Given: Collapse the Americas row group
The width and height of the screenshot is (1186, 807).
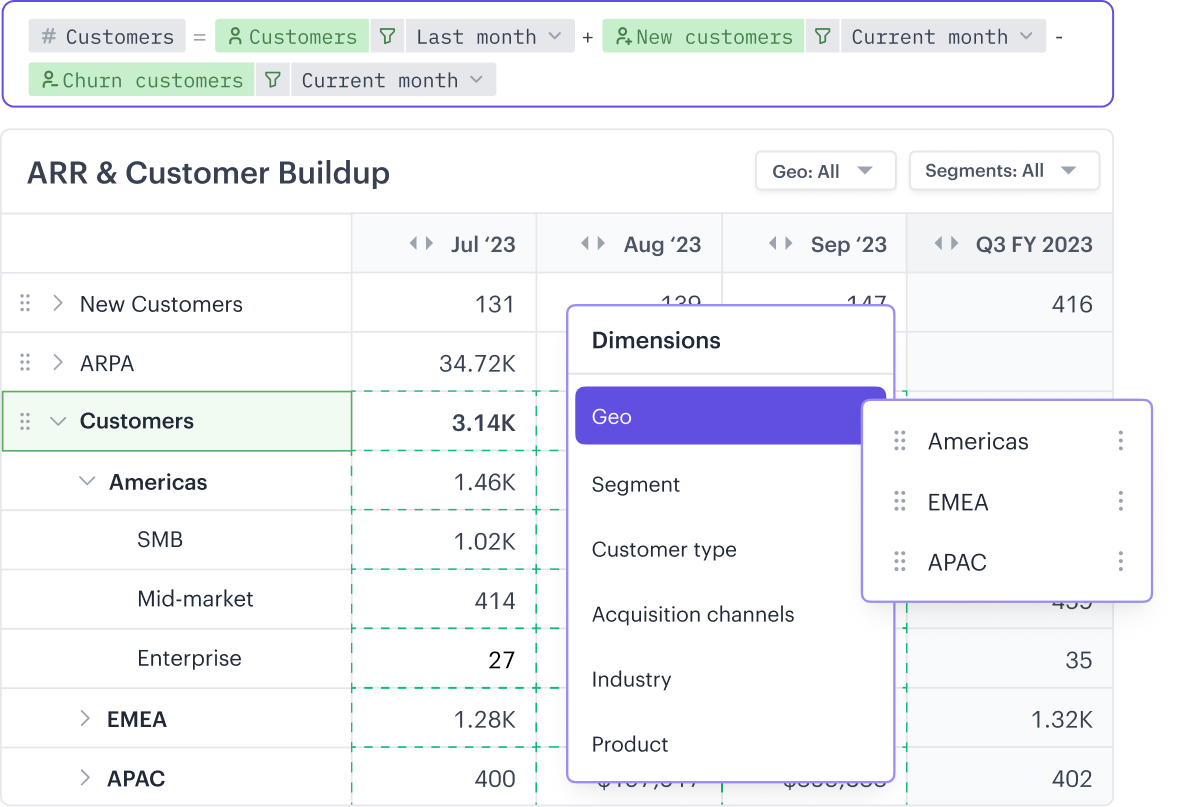Looking at the screenshot, I should click(88, 482).
